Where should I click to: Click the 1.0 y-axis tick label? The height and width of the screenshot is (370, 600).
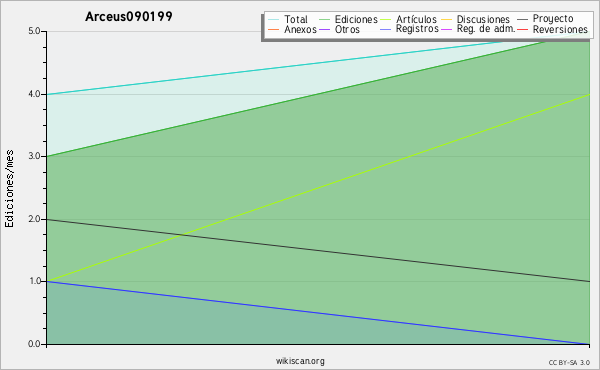(x=34, y=281)
